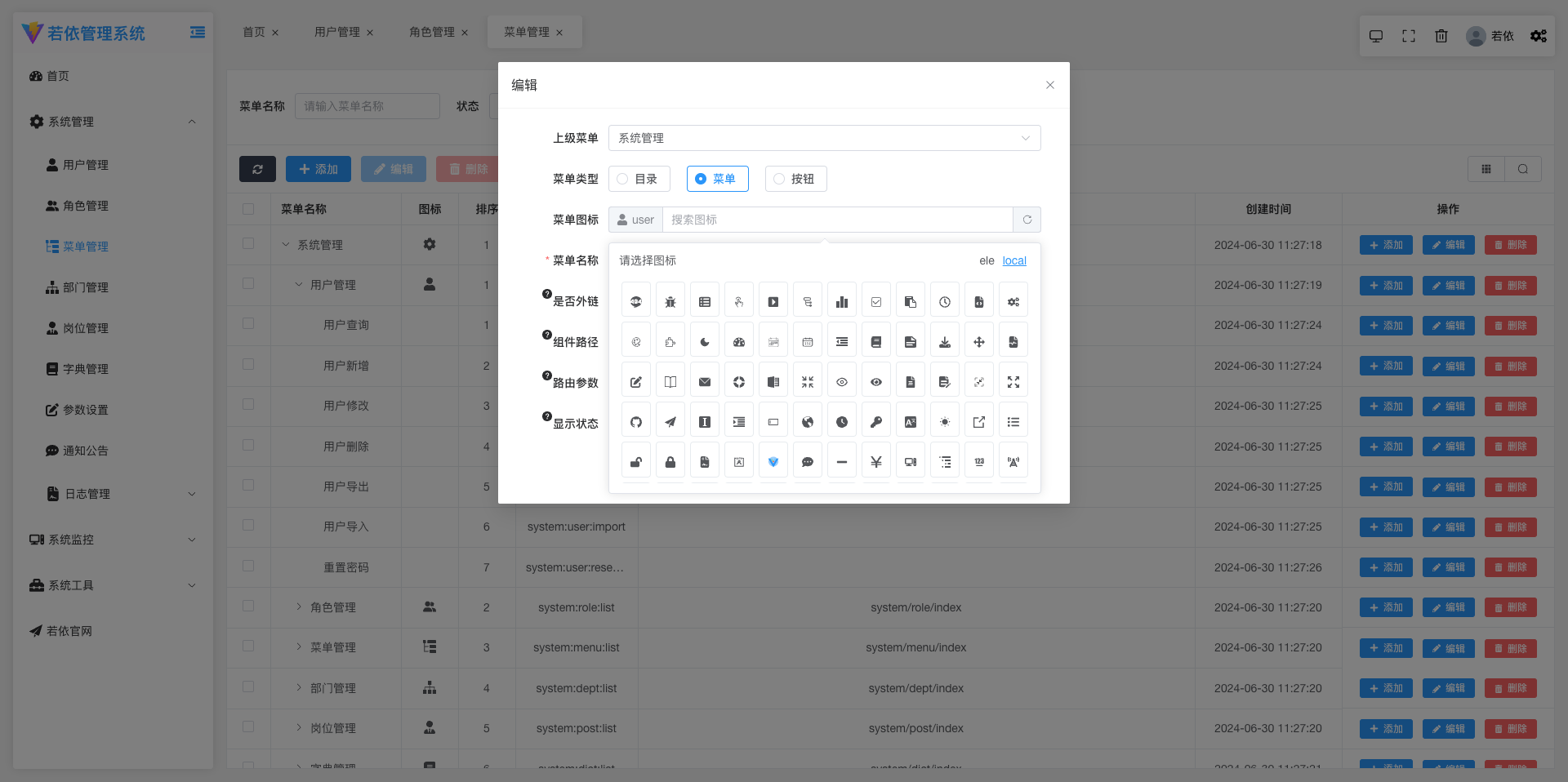Pick the key icon

[x=876, y=422]
